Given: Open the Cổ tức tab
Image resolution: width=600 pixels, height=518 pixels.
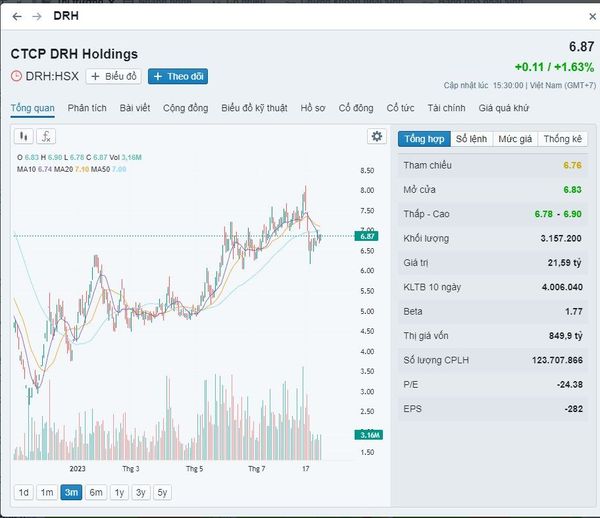Looking at the screenshot, I should click(400, 108).
